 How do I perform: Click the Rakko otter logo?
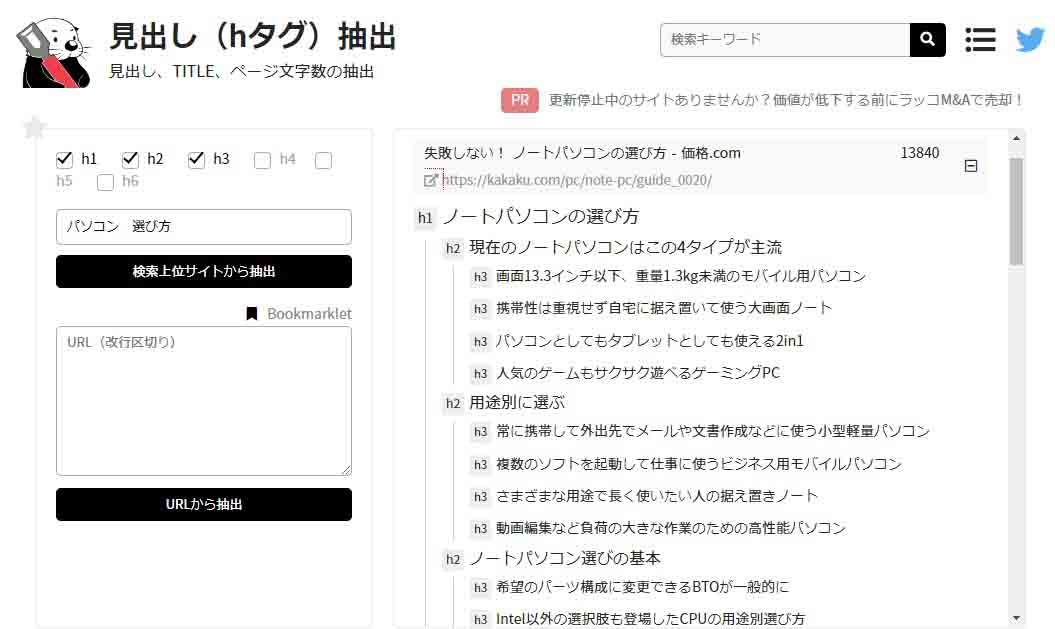coord(54,52)
